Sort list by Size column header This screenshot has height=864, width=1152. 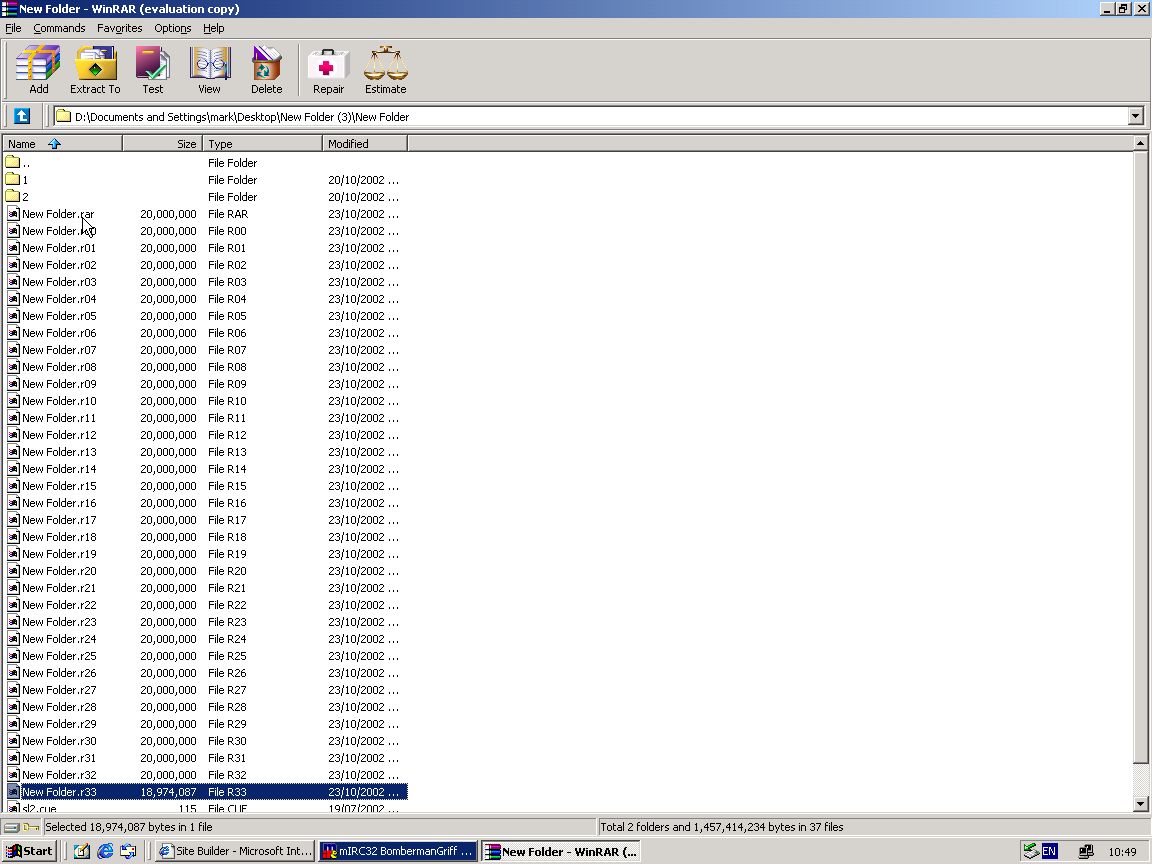[162, 143]
